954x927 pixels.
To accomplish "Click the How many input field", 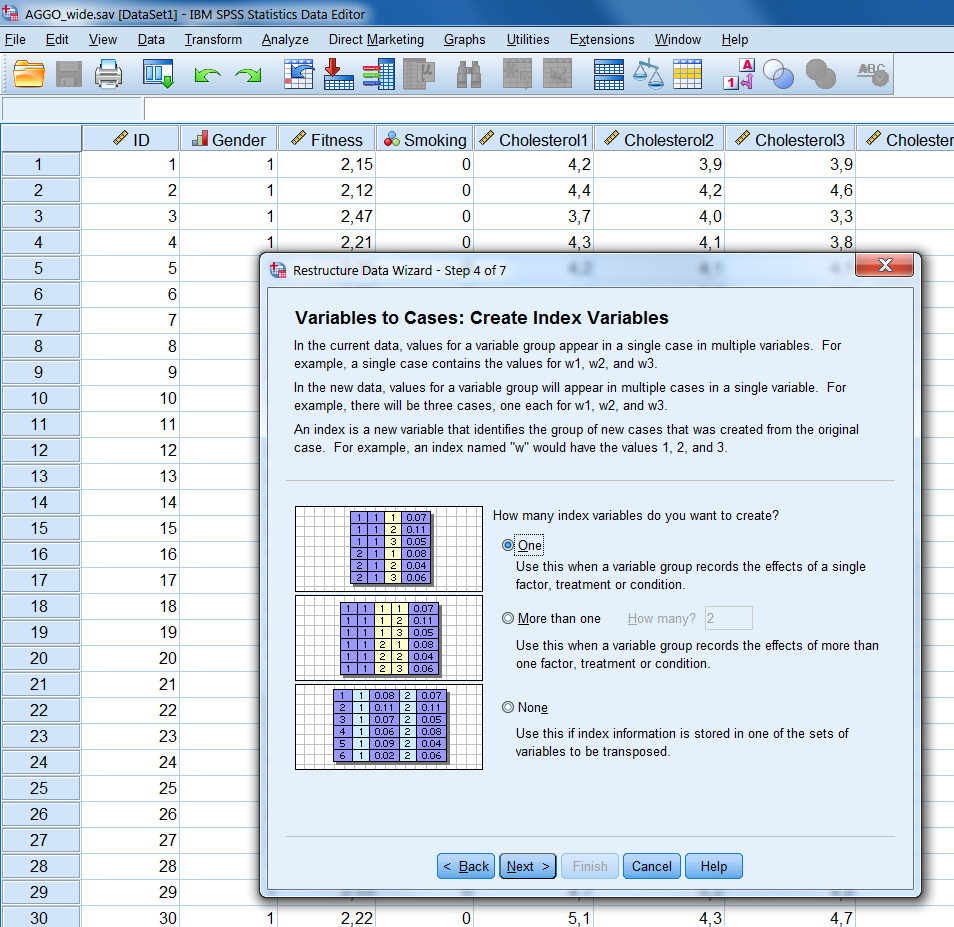I will [x=728, y=618].
